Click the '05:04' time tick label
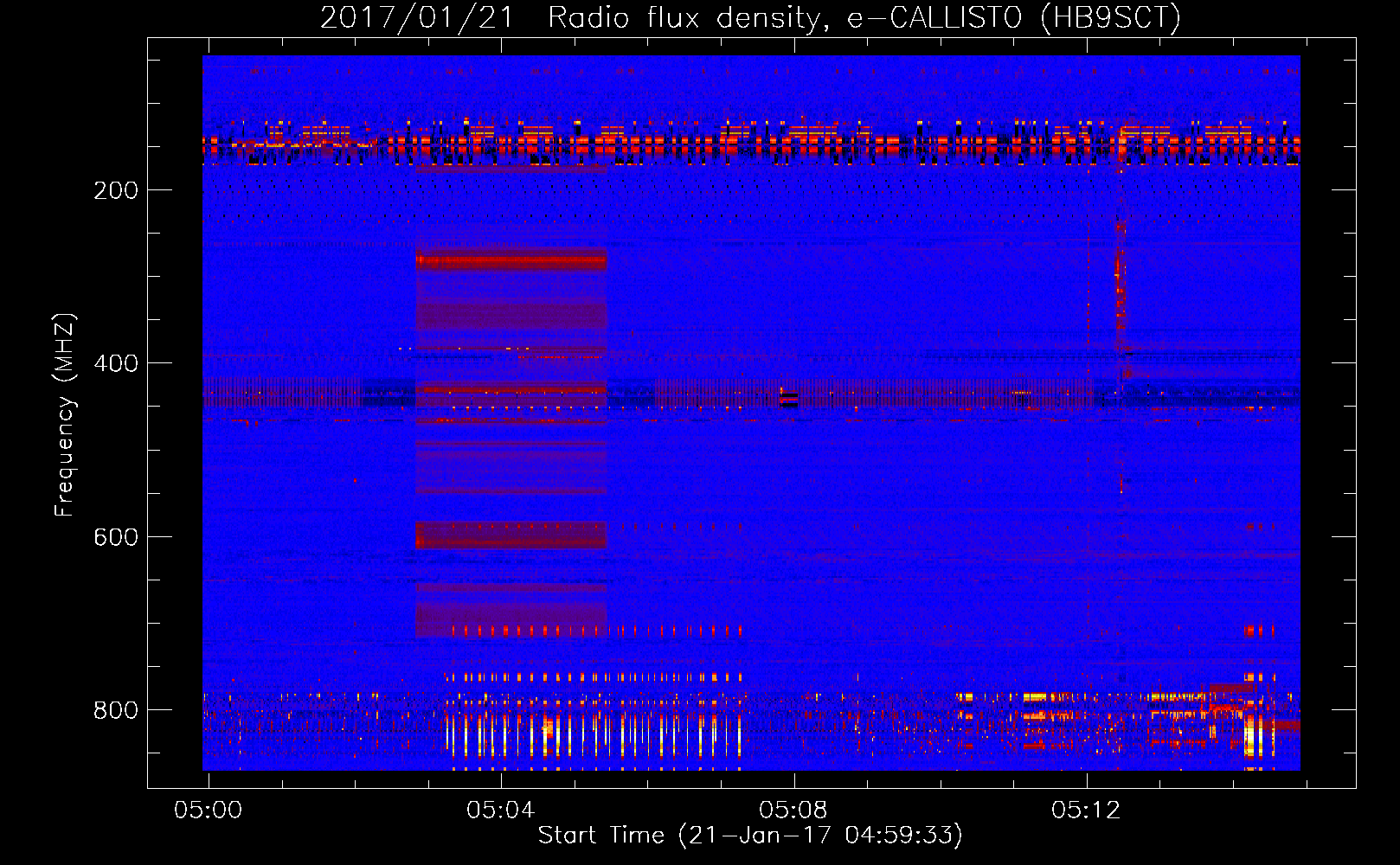The width and height of the screenshot is (1400, 865). pos(501,811)
